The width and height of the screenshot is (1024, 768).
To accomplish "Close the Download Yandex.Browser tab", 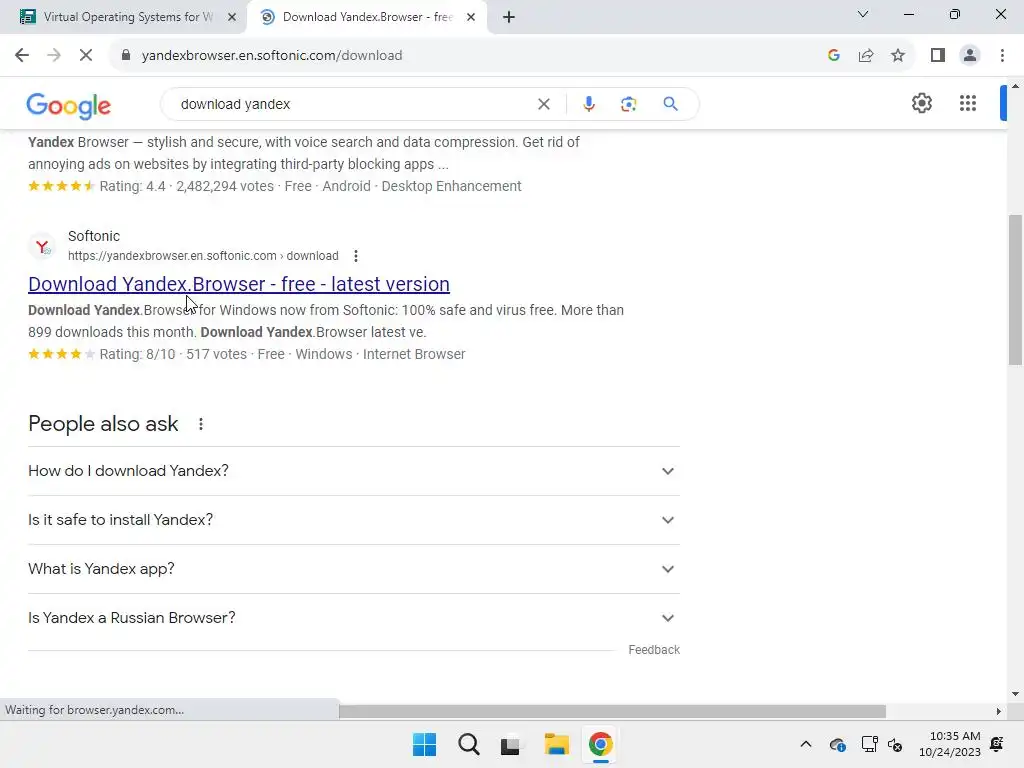I will [x=471, y=17].
